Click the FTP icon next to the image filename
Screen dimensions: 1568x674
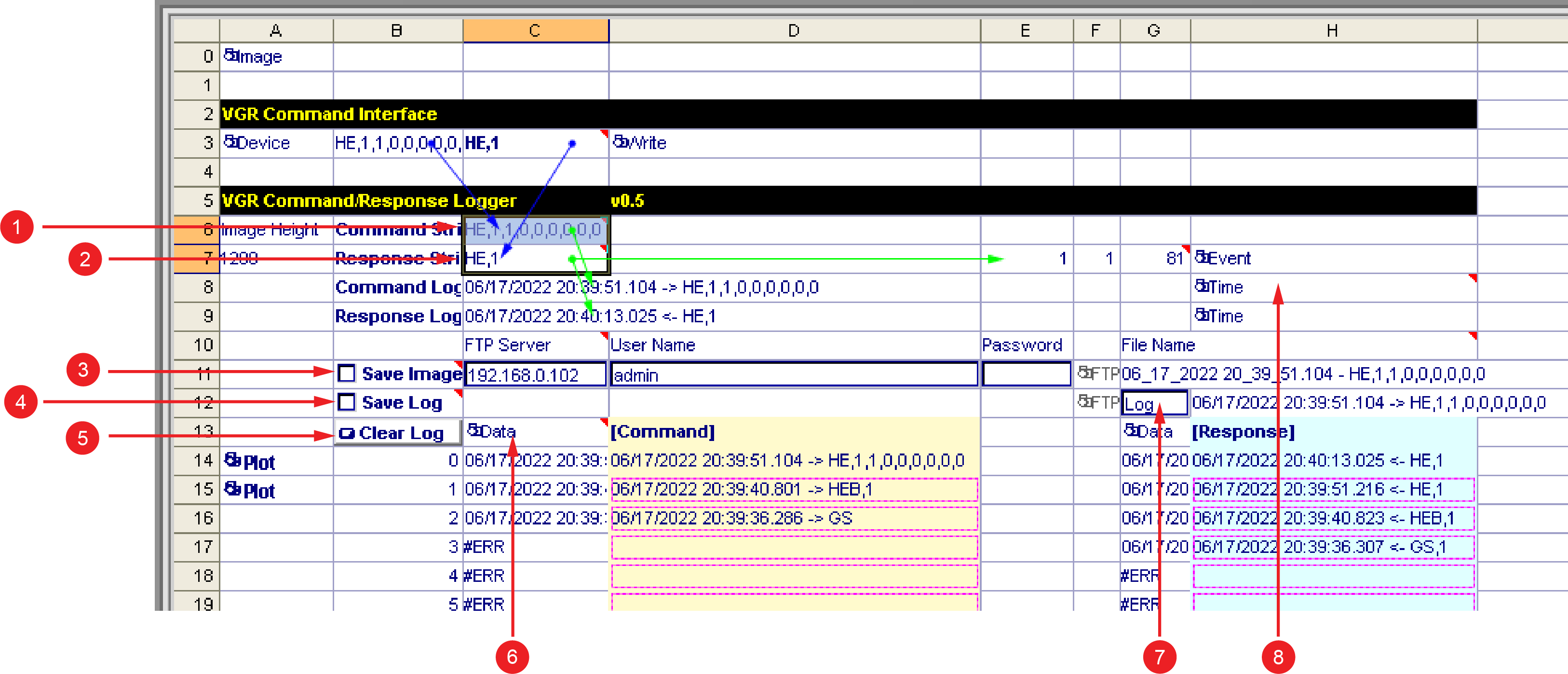coord(1085,373)
